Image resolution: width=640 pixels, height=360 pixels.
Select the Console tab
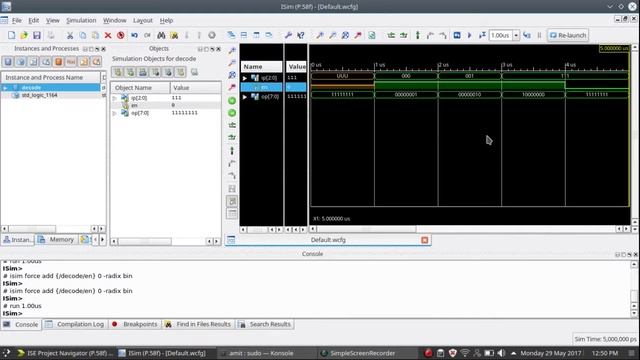point(21,325)
